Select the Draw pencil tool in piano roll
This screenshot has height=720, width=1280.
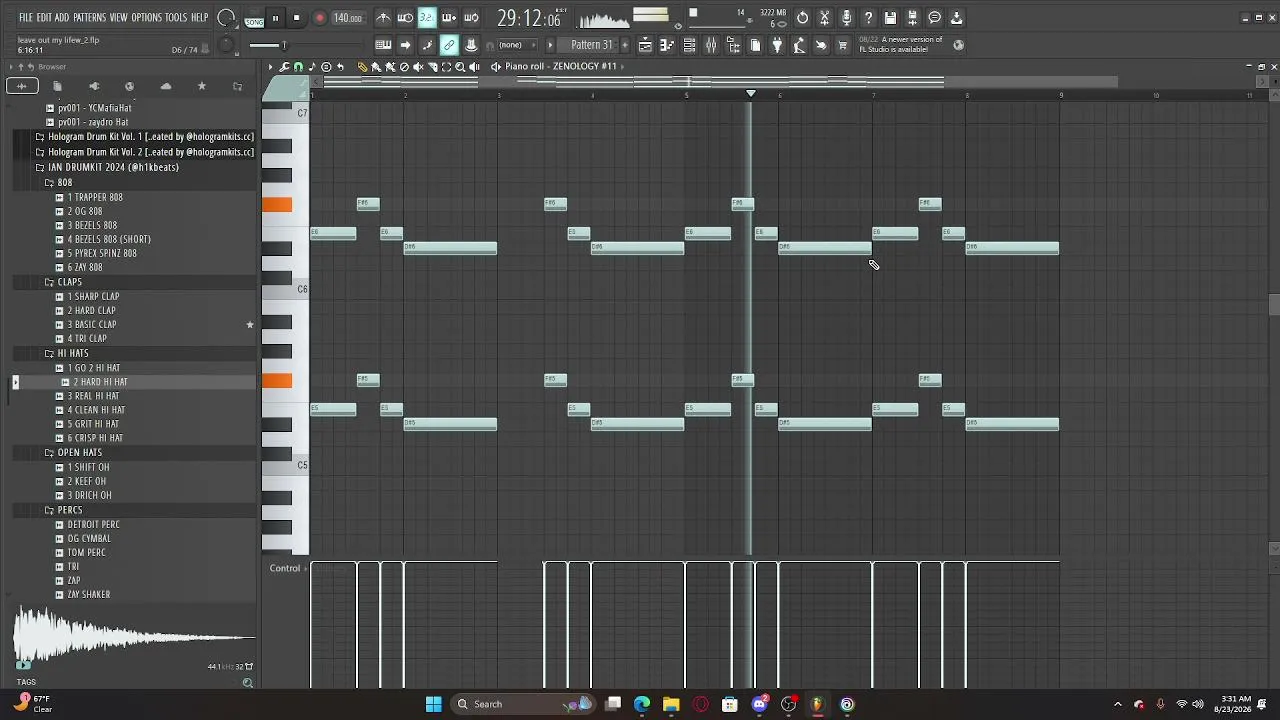pyautogui.click(x=363, y=67)
